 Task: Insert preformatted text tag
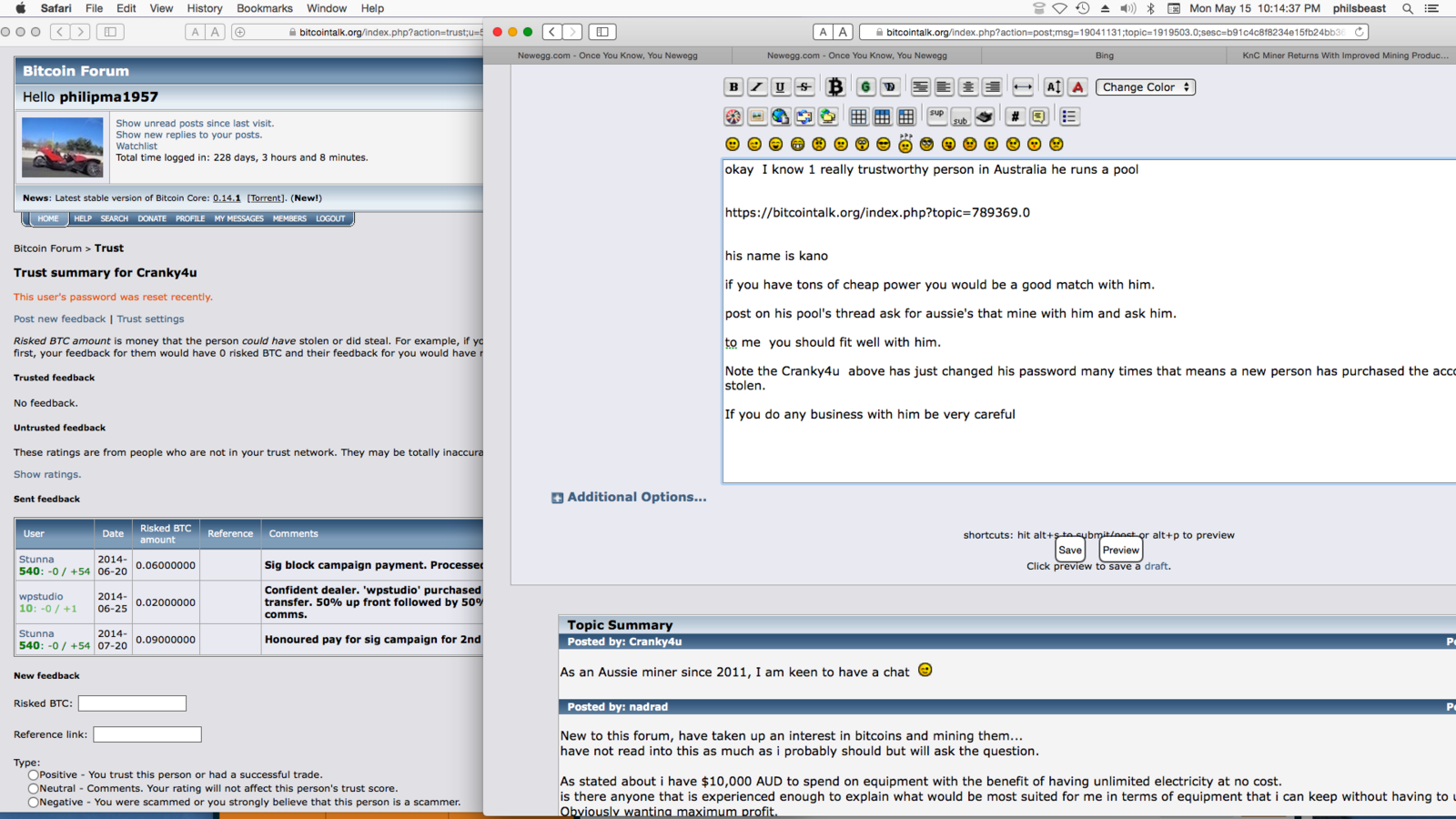coord(920,87)
